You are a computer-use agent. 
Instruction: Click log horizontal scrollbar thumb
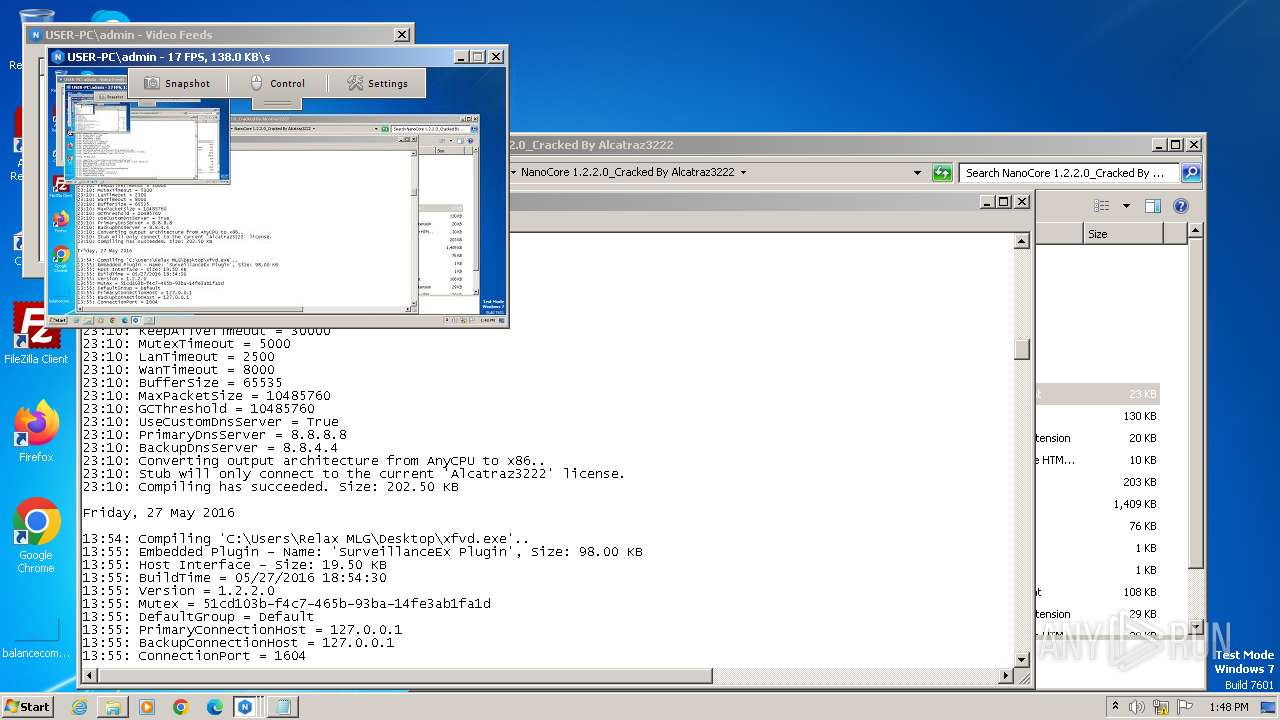[405, 676]
